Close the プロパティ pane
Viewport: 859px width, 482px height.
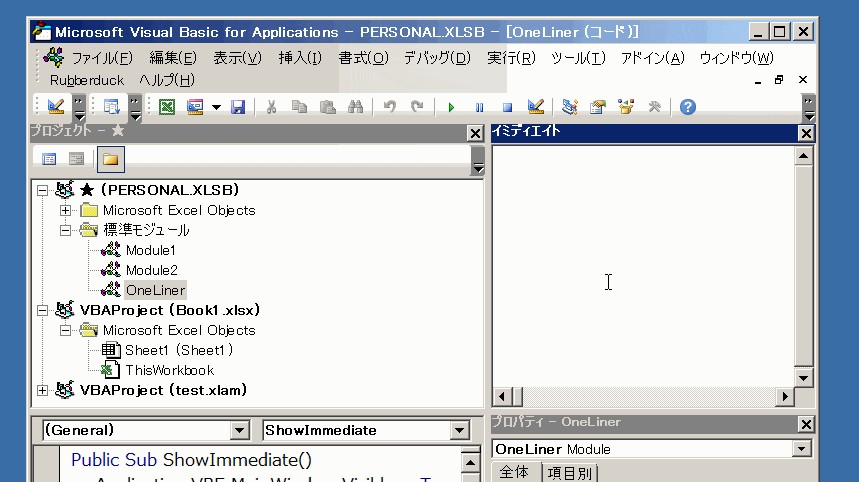(x=806, y=424)
